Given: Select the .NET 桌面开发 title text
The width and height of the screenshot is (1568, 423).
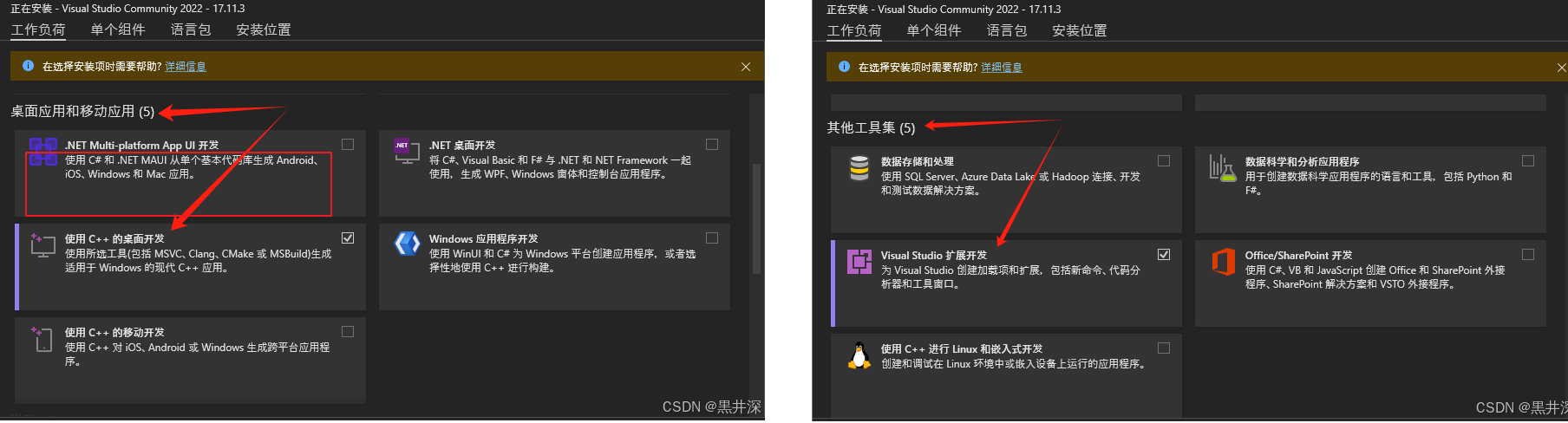Looking at the screenshot, I should coord(462,145).
